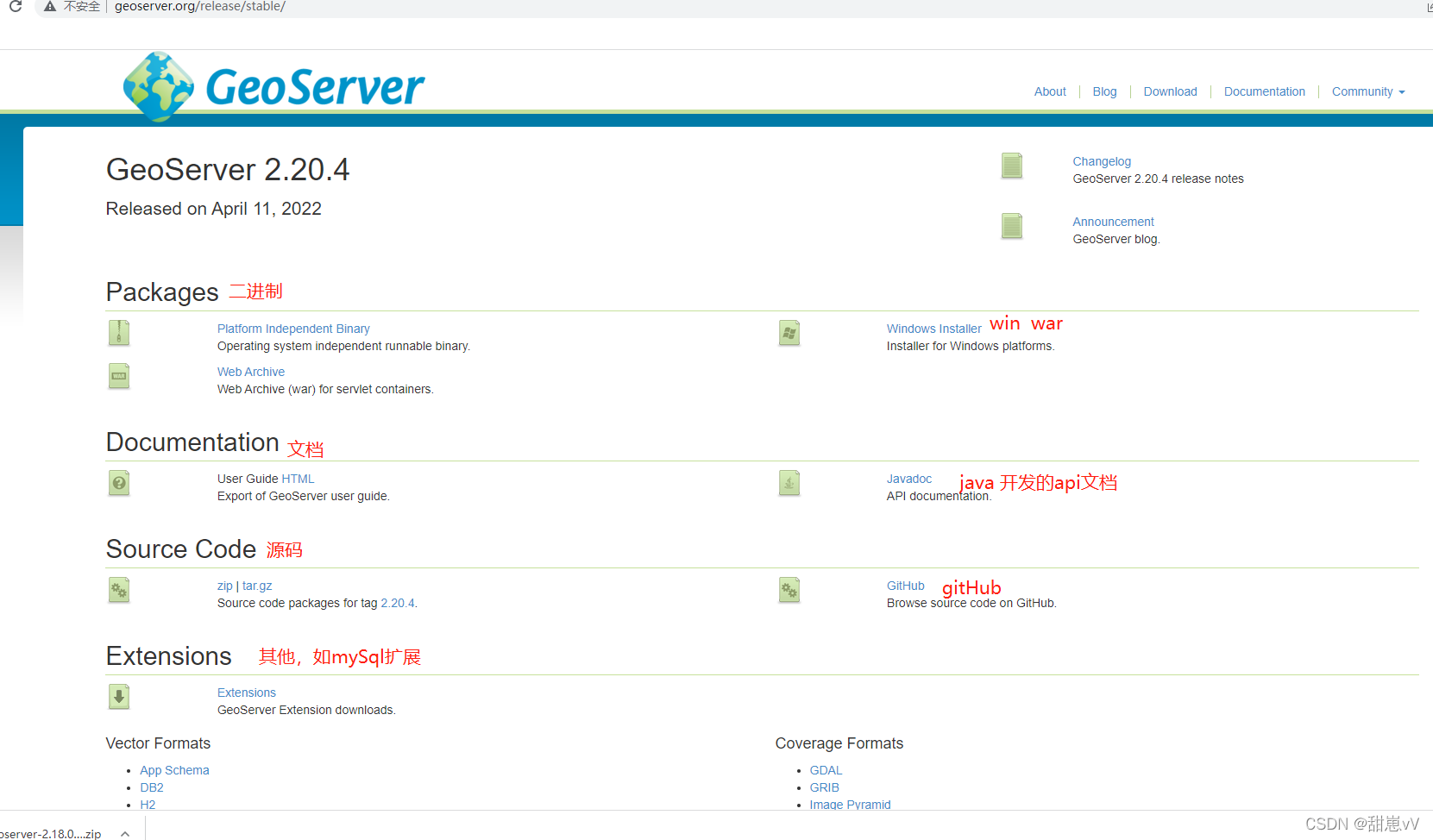Open the Announcement link

point(1113,222)
